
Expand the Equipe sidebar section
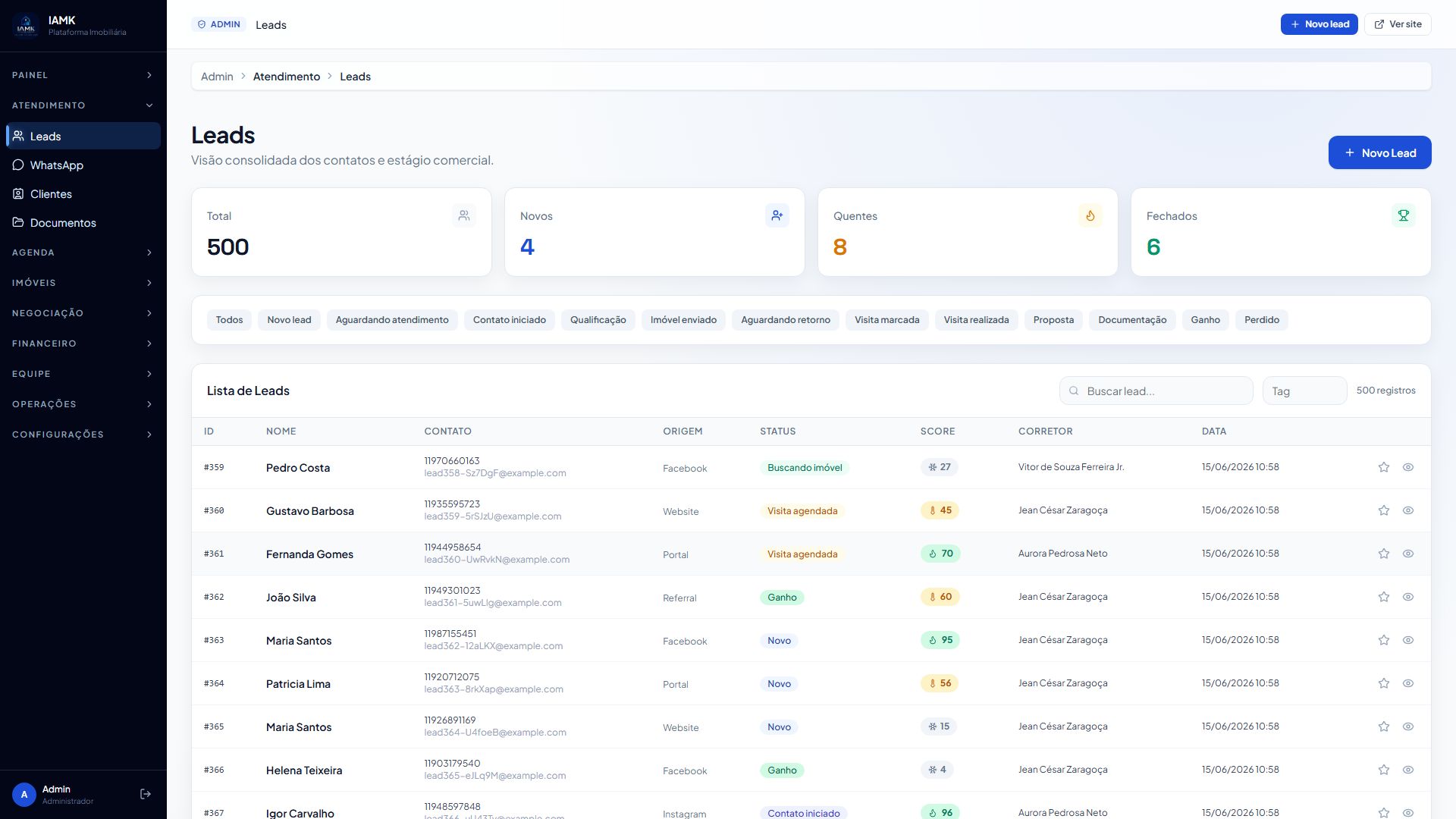pos(83,374)
